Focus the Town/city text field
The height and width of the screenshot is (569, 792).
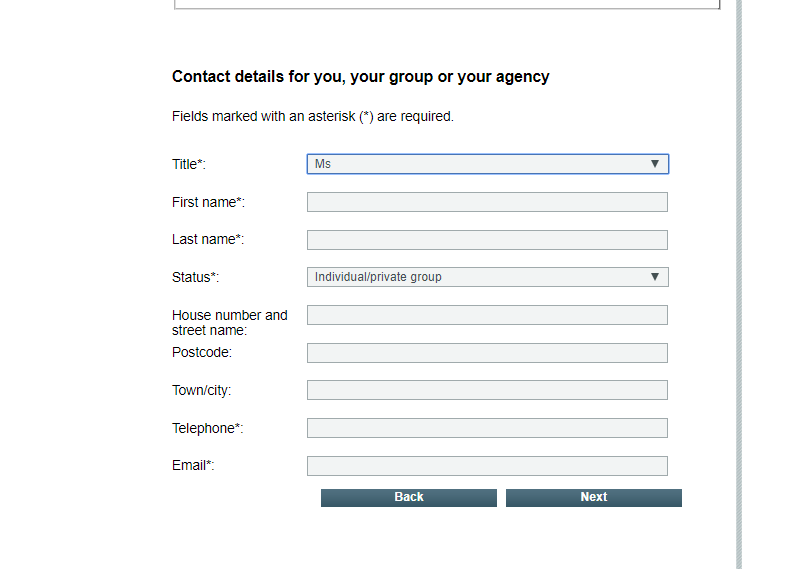point(487,390)
